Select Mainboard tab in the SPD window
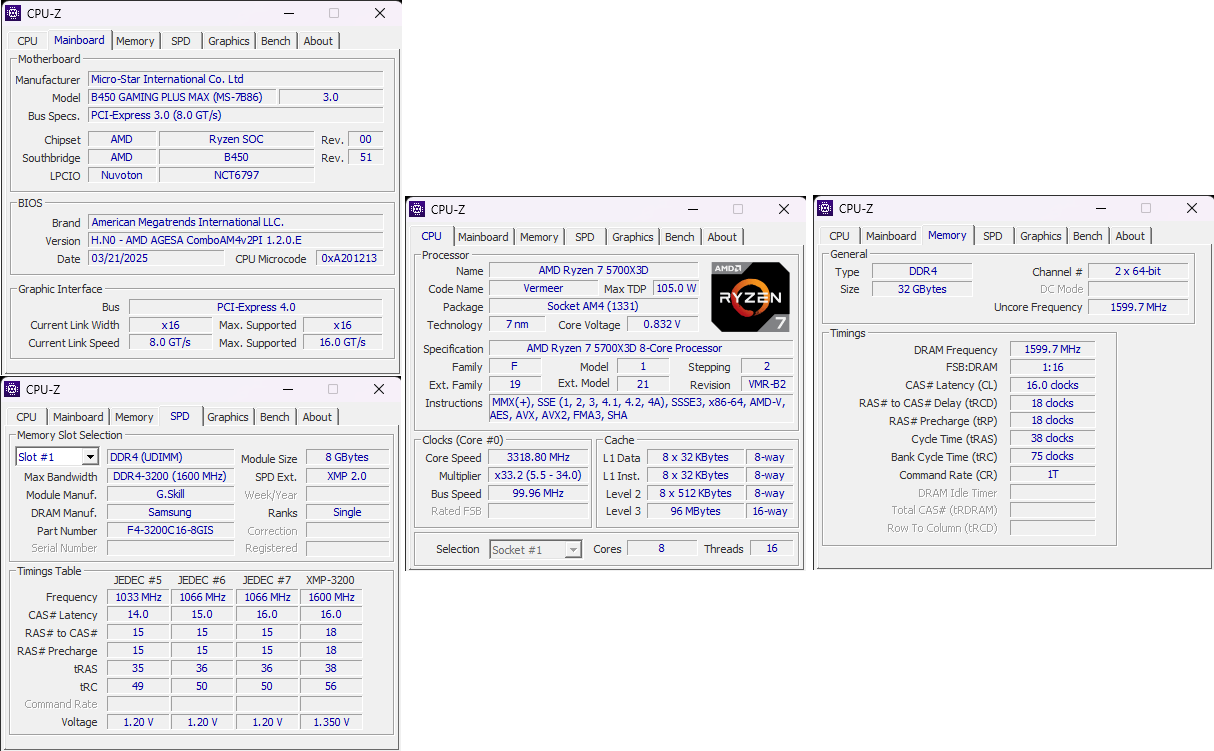This screenshot has width=1214, height=751. point(78,417)
